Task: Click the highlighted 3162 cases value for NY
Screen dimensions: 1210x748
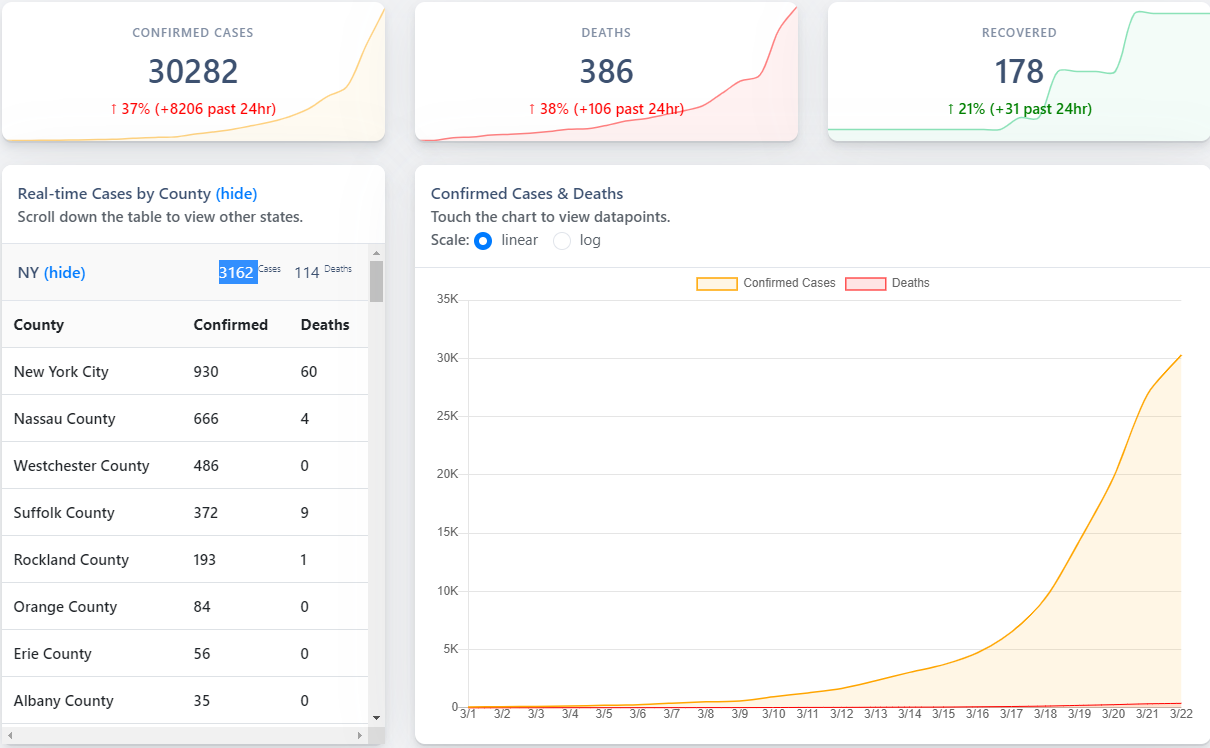Action: 238,272
